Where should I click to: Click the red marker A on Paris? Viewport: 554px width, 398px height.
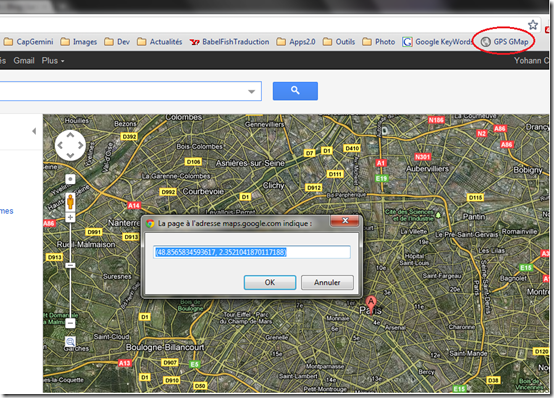click(x=371, y=305)
